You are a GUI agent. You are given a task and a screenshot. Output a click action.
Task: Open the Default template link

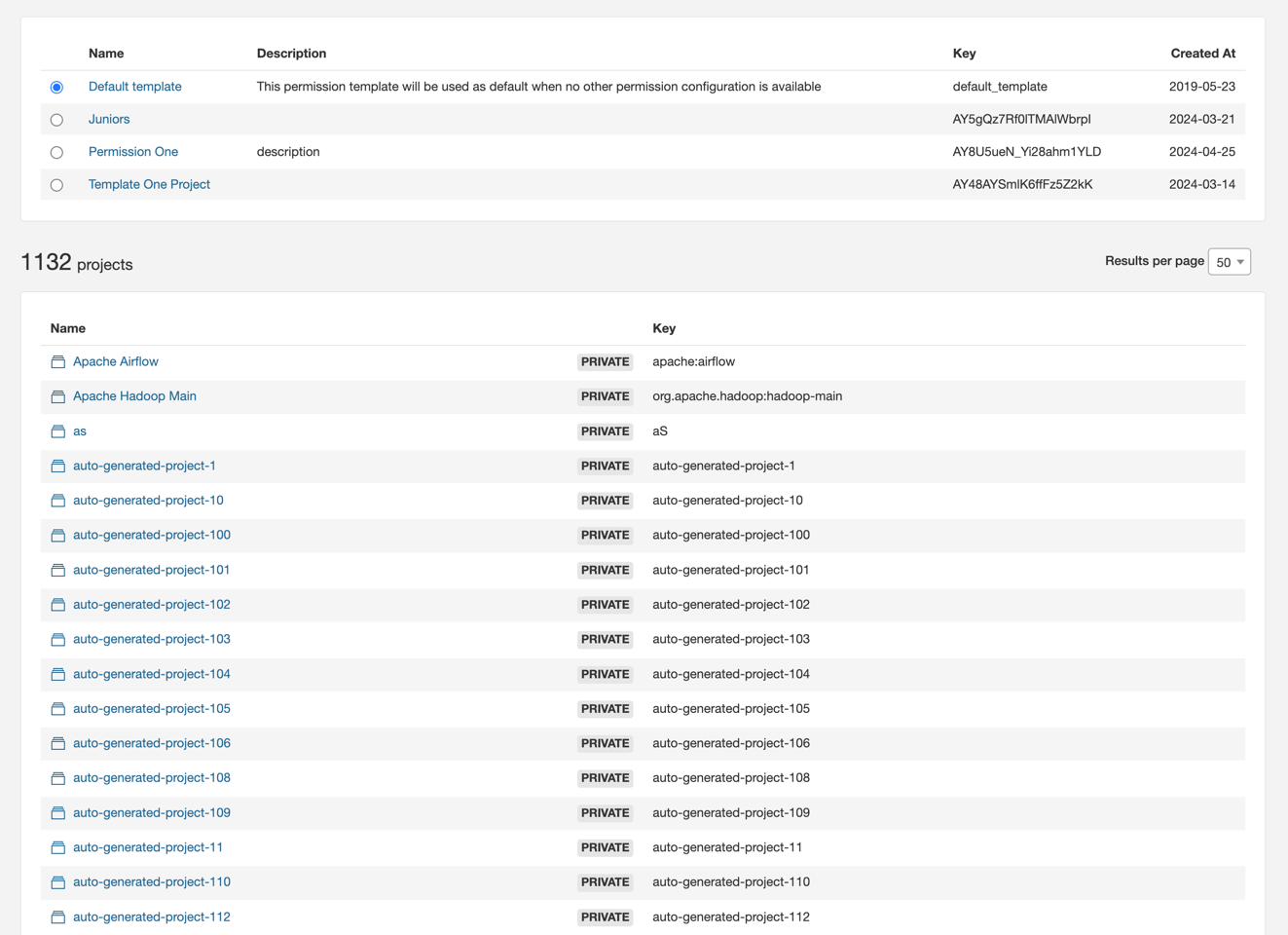point(134,87)
